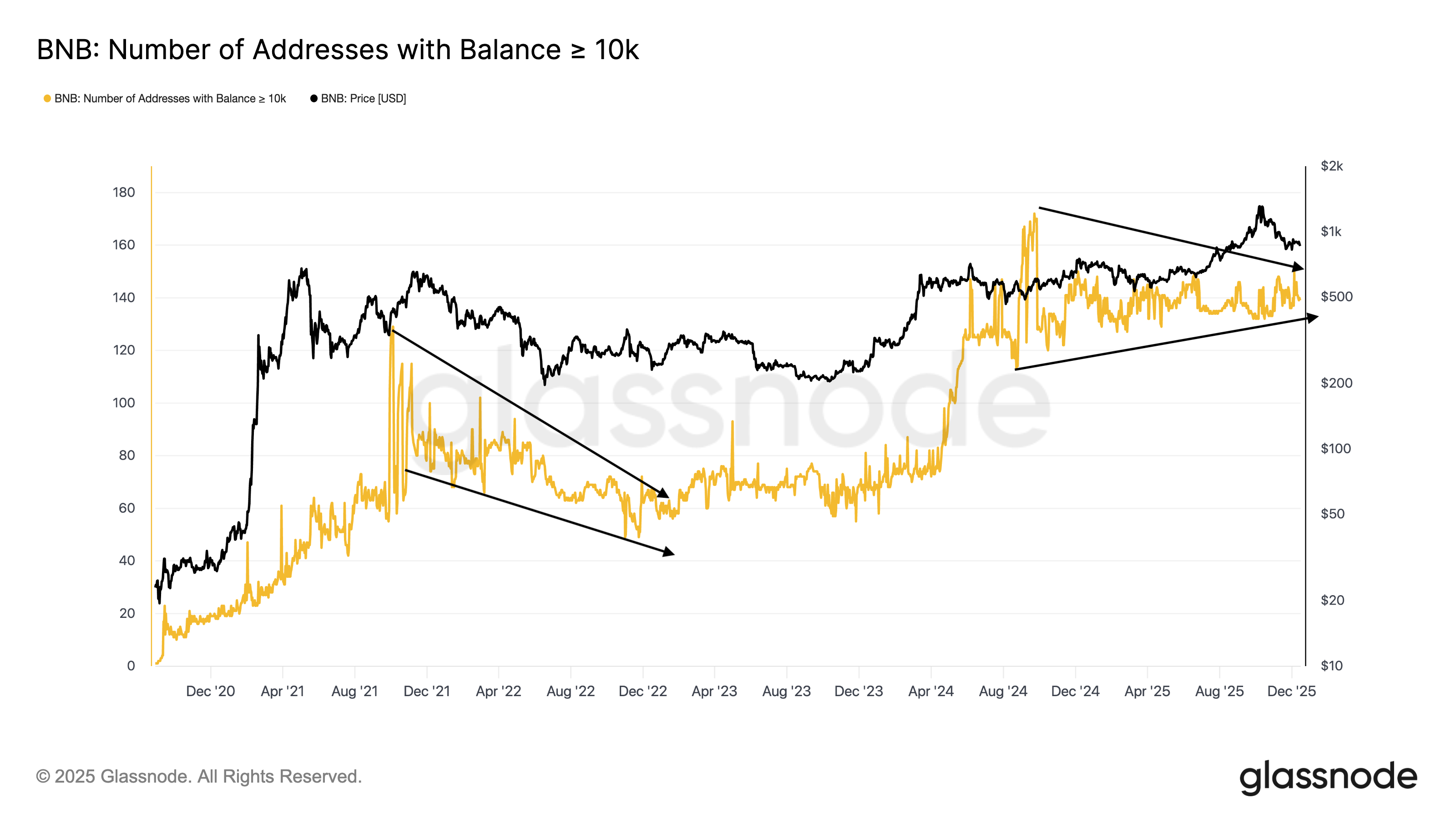Viewport: 1456px width, 819px height.
Task: Select the Dec '25 x-axis label
Action: (x=1292, y=691)
